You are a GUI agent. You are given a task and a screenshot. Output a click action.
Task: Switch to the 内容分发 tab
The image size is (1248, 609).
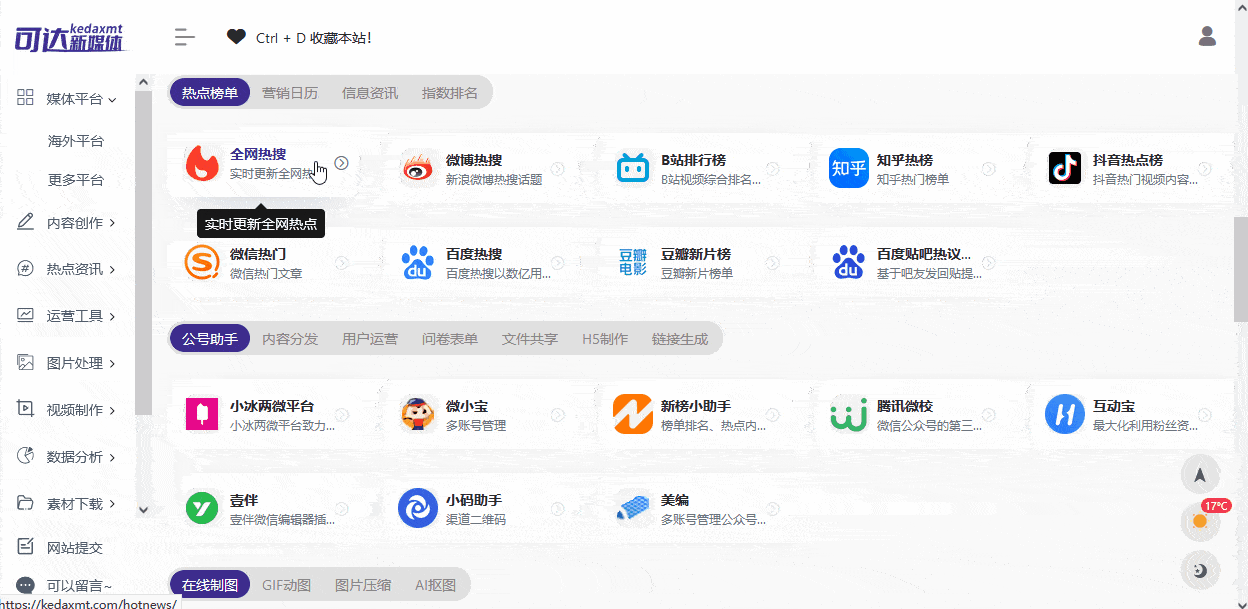(290, 339)
